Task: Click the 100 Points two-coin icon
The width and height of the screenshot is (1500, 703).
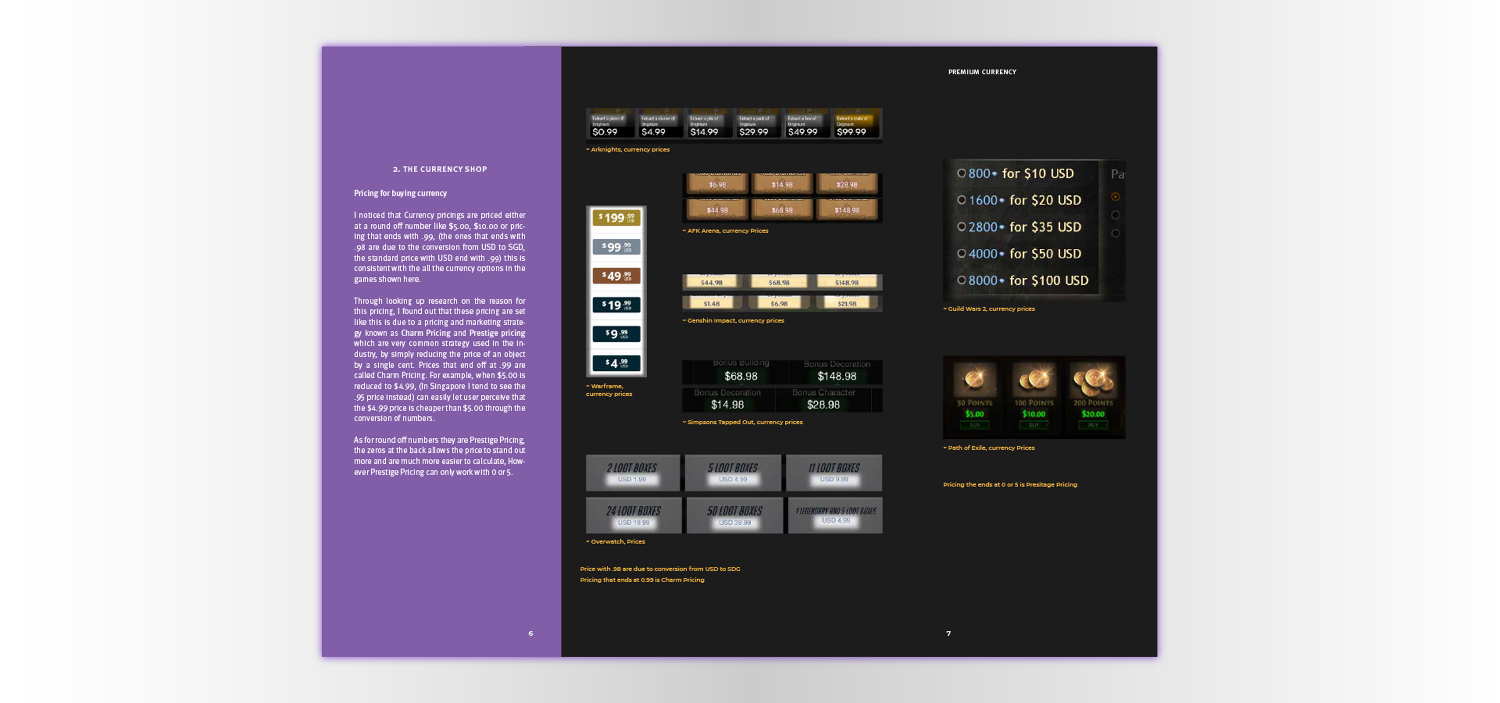Action: tap(1034, 381)
